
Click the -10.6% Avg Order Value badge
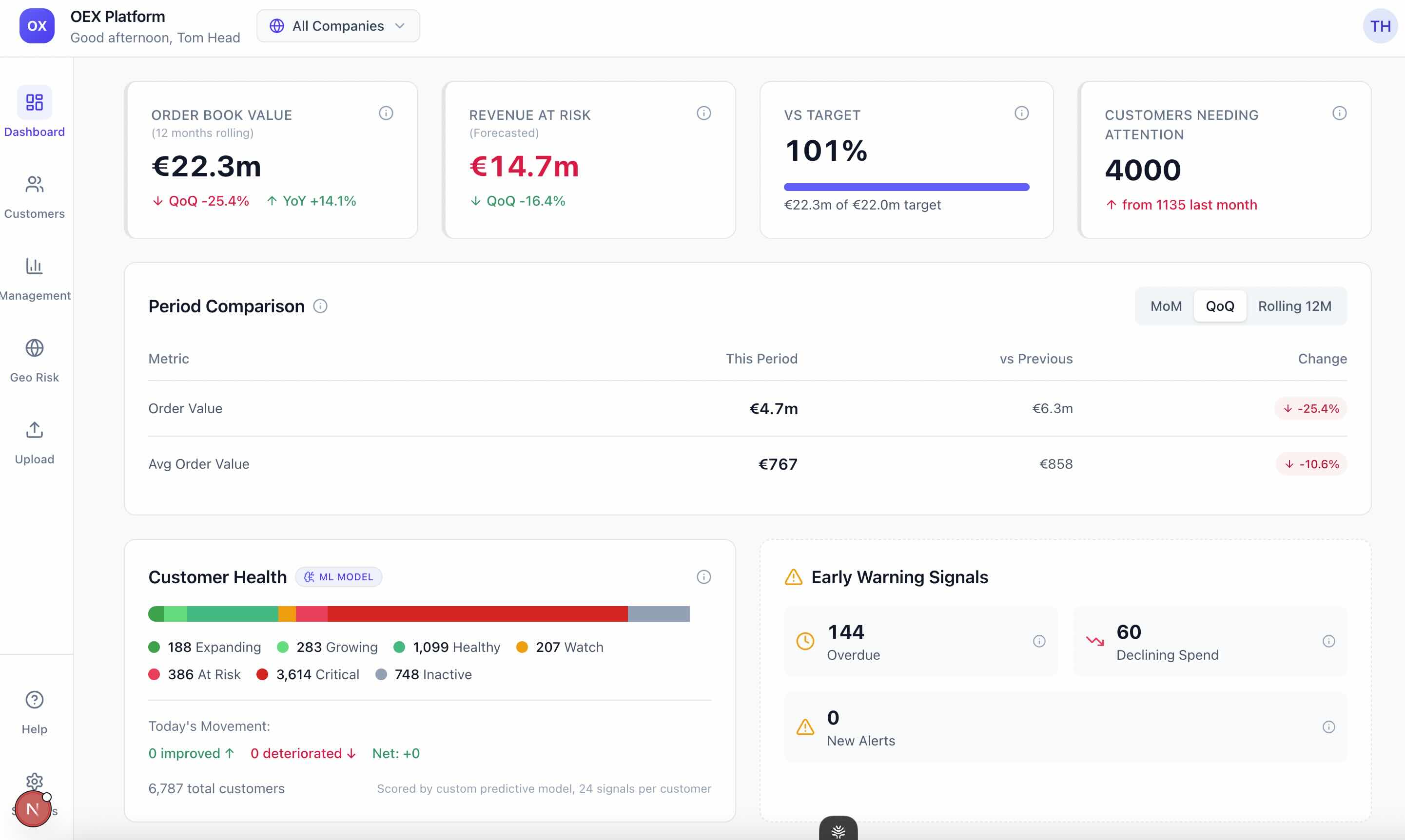[1311, 464]
